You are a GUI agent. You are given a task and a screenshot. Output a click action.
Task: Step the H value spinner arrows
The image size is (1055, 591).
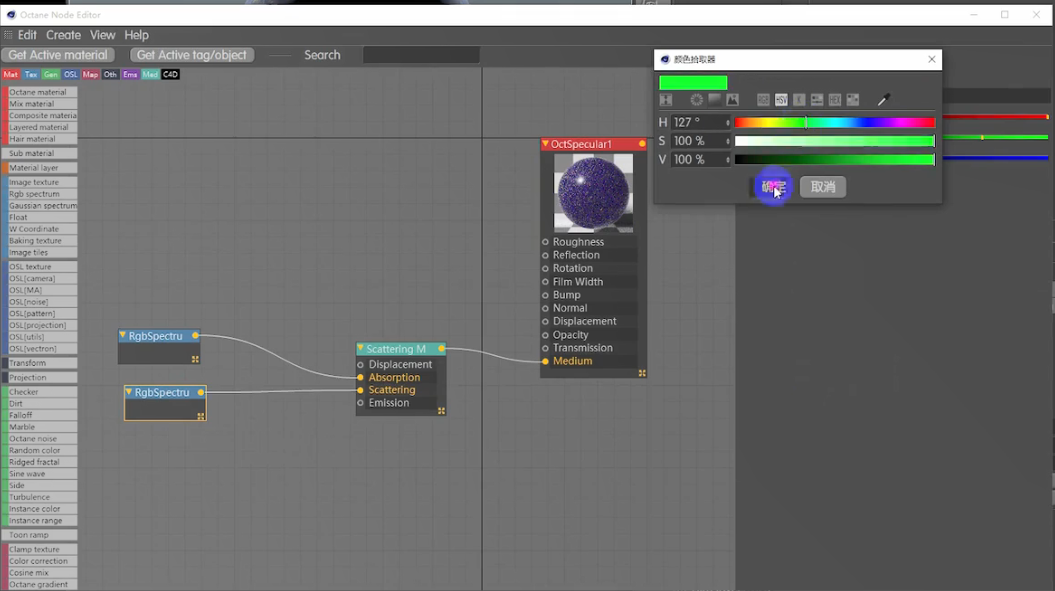(727, 123)
